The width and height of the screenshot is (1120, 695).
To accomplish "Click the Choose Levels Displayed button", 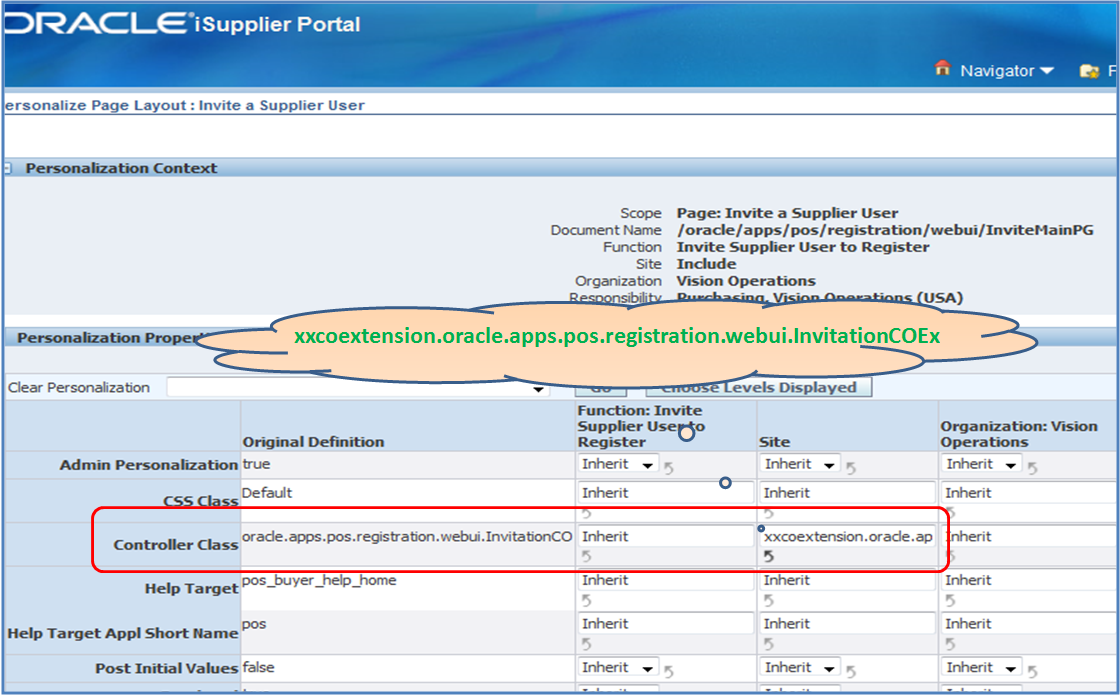I will point(759,387).
